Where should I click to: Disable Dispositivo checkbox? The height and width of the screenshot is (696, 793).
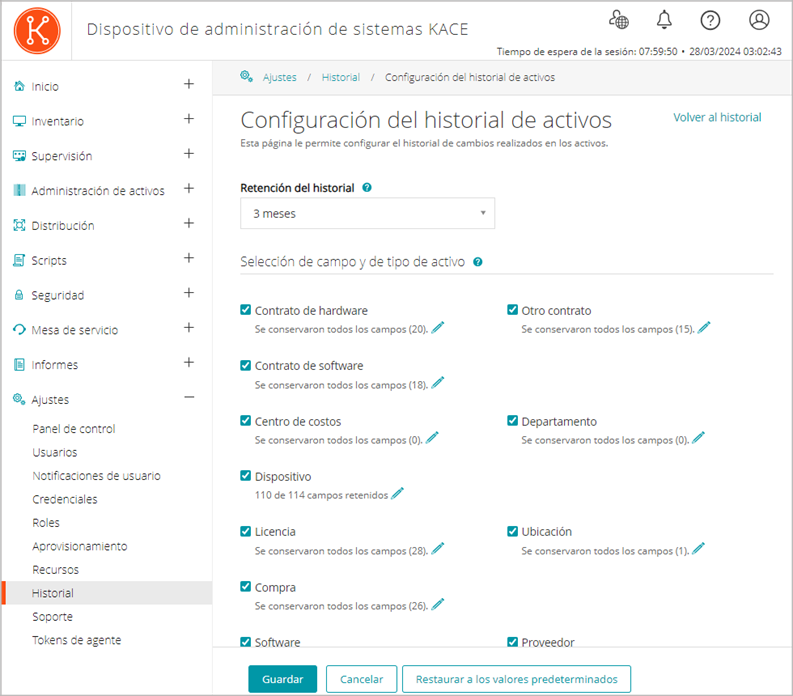click(x=246, y=475)
